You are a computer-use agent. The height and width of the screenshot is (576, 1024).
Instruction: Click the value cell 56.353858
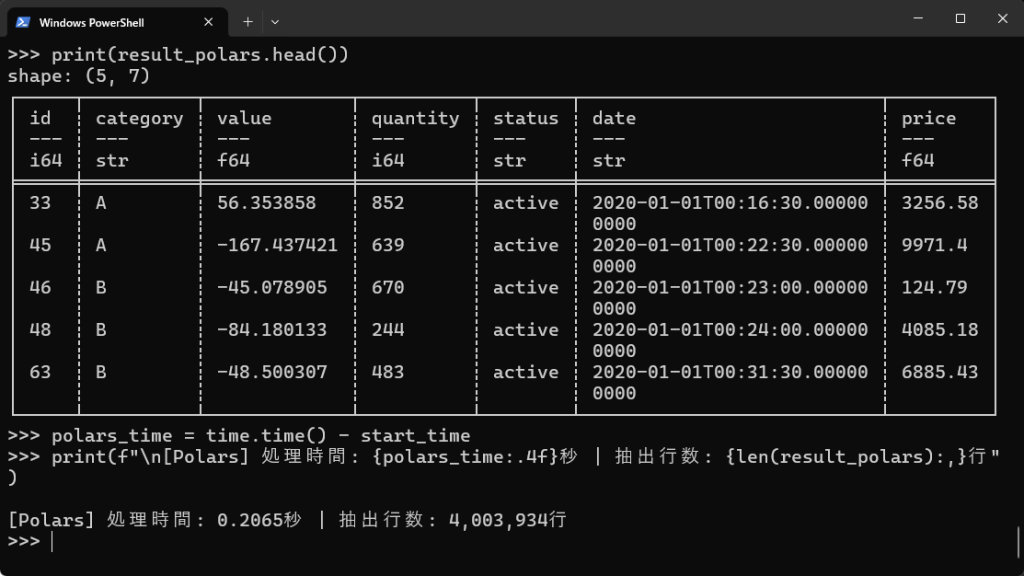tap(266, 203)
